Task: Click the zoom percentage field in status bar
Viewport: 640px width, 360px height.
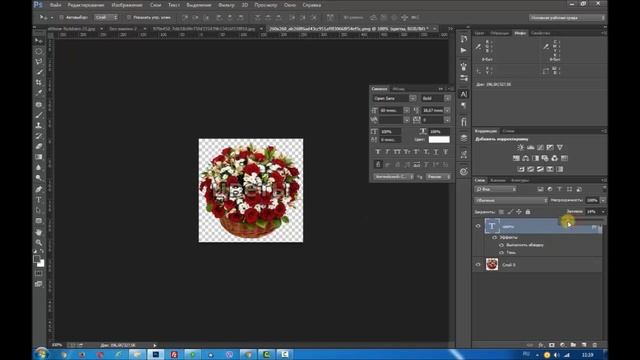Action: coord(57,345)
